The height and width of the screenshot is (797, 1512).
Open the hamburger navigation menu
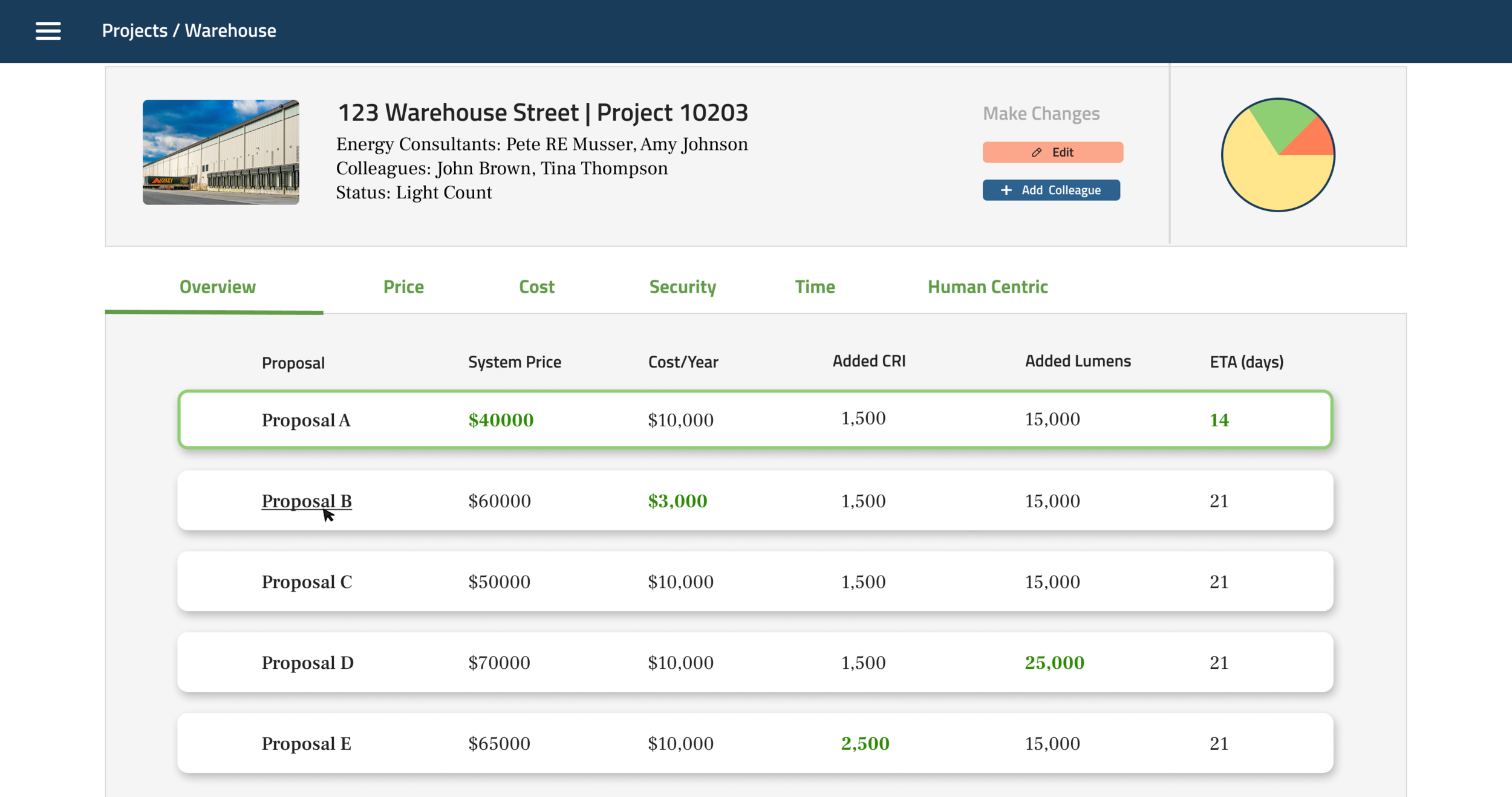click(48, 31)
